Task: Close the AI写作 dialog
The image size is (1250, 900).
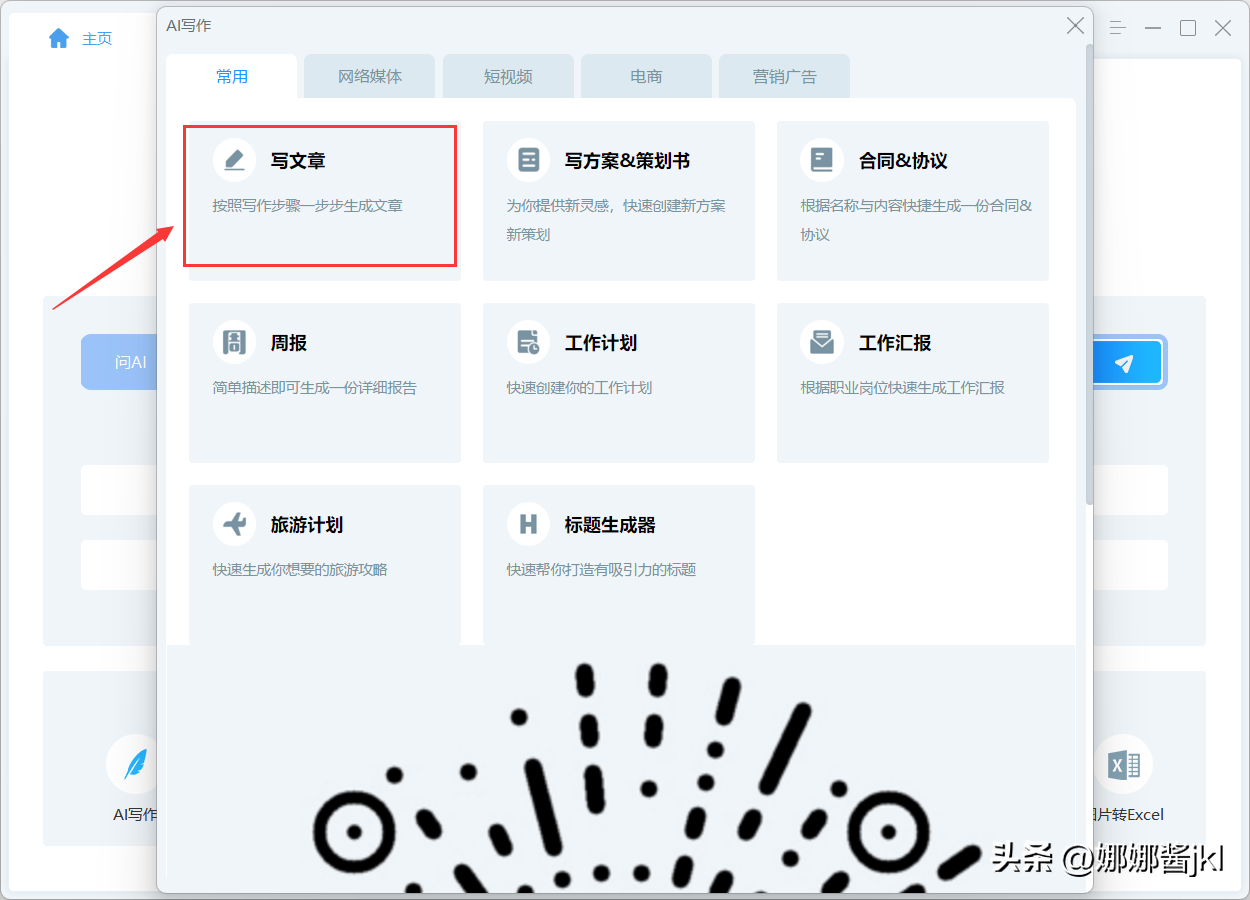Action: [x=1075, y=26]
